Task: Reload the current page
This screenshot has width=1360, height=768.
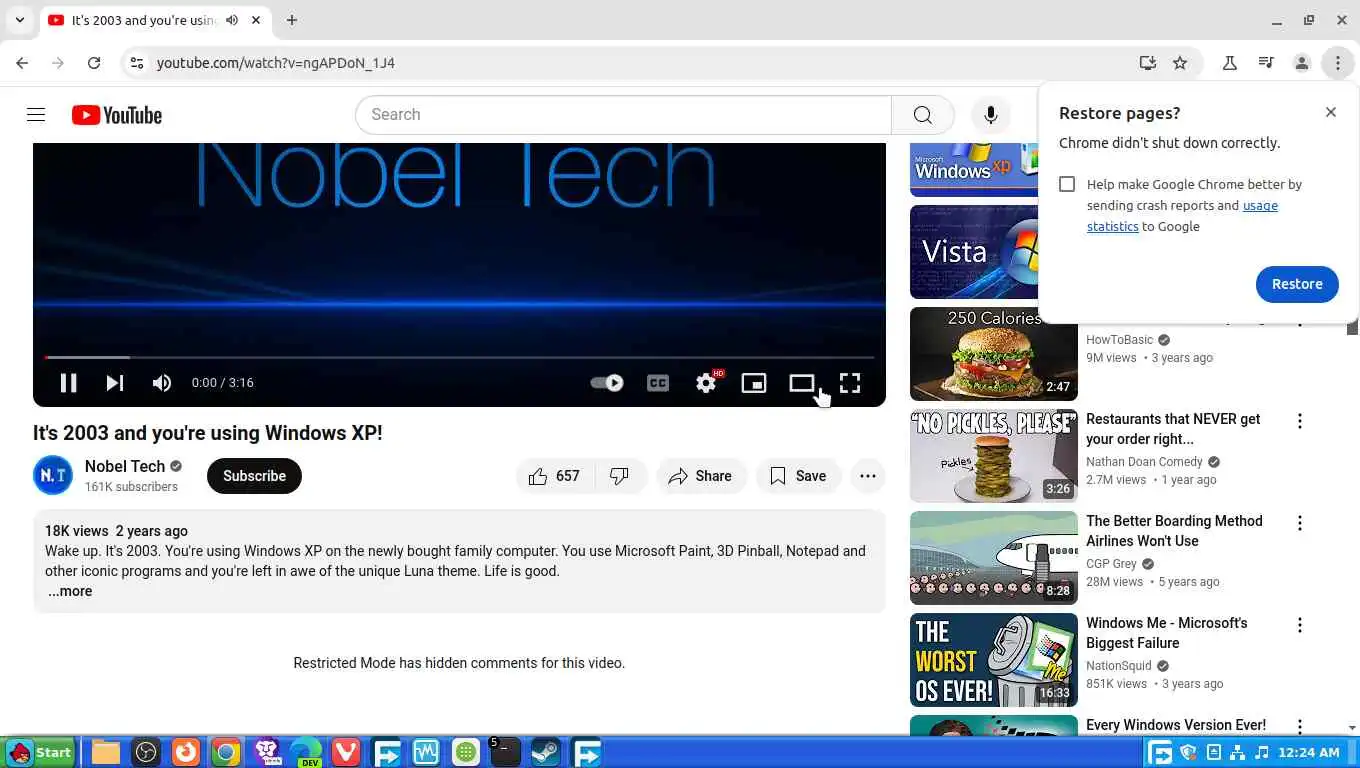Action: (94, 63)
